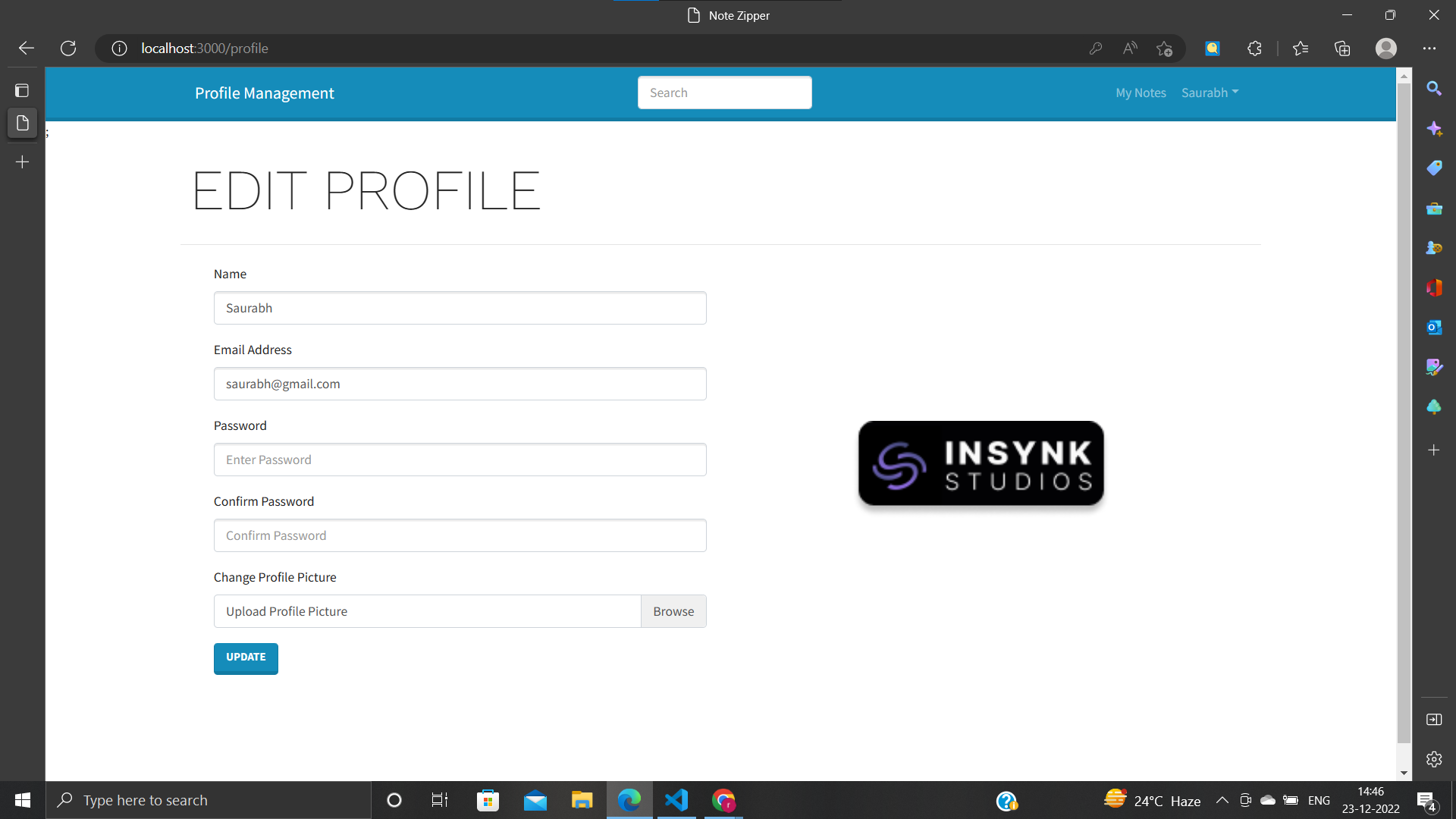
Task: Start Read aloud for this page
Action: [x=1129, y=48]
